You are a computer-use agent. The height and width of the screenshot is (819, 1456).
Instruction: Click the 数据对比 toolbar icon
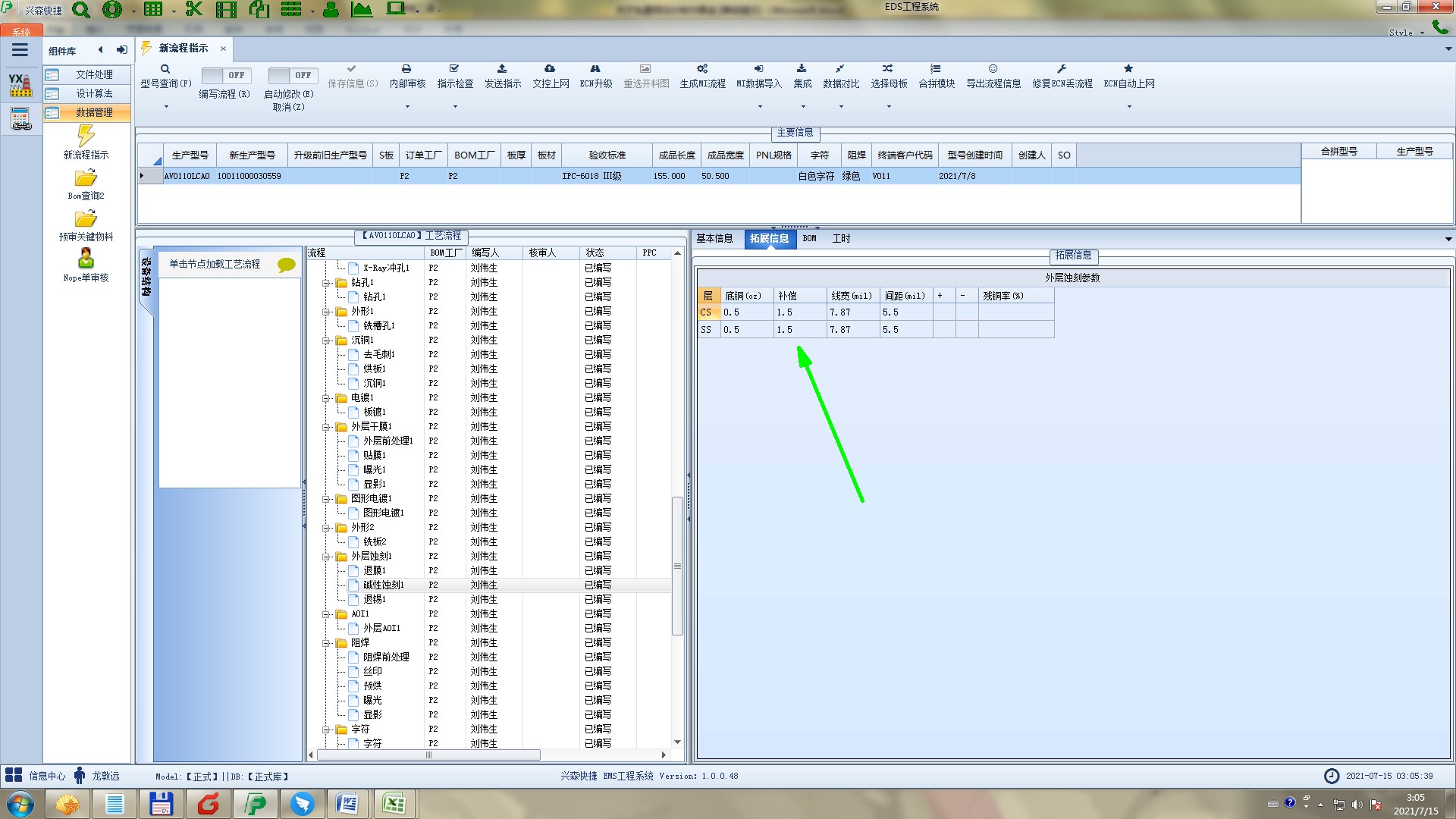840,69
